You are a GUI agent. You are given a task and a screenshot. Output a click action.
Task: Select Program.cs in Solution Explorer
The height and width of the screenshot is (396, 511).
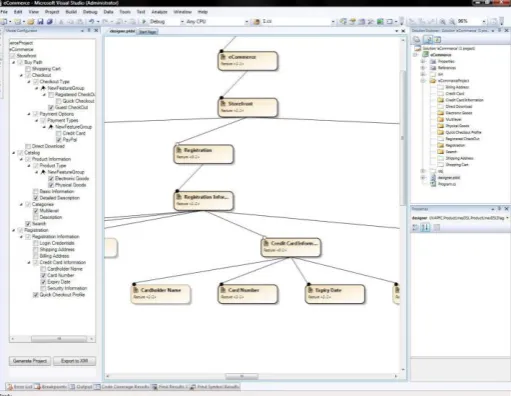click(x=447, y=184)
